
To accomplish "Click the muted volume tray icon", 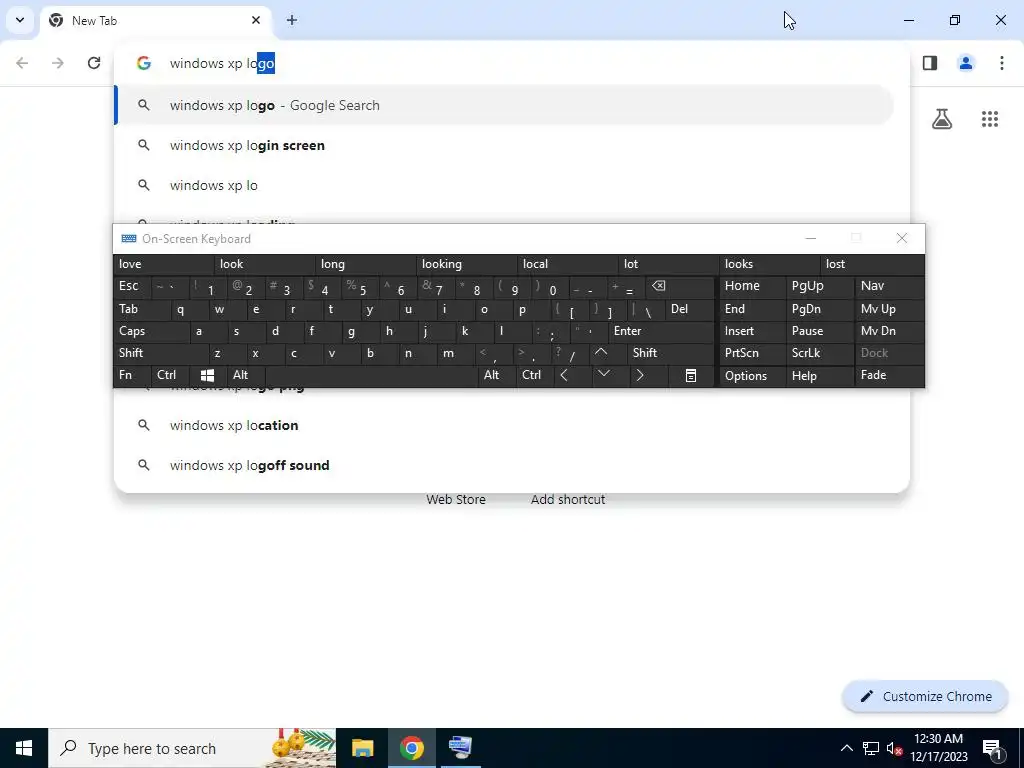I will [894, 748].
